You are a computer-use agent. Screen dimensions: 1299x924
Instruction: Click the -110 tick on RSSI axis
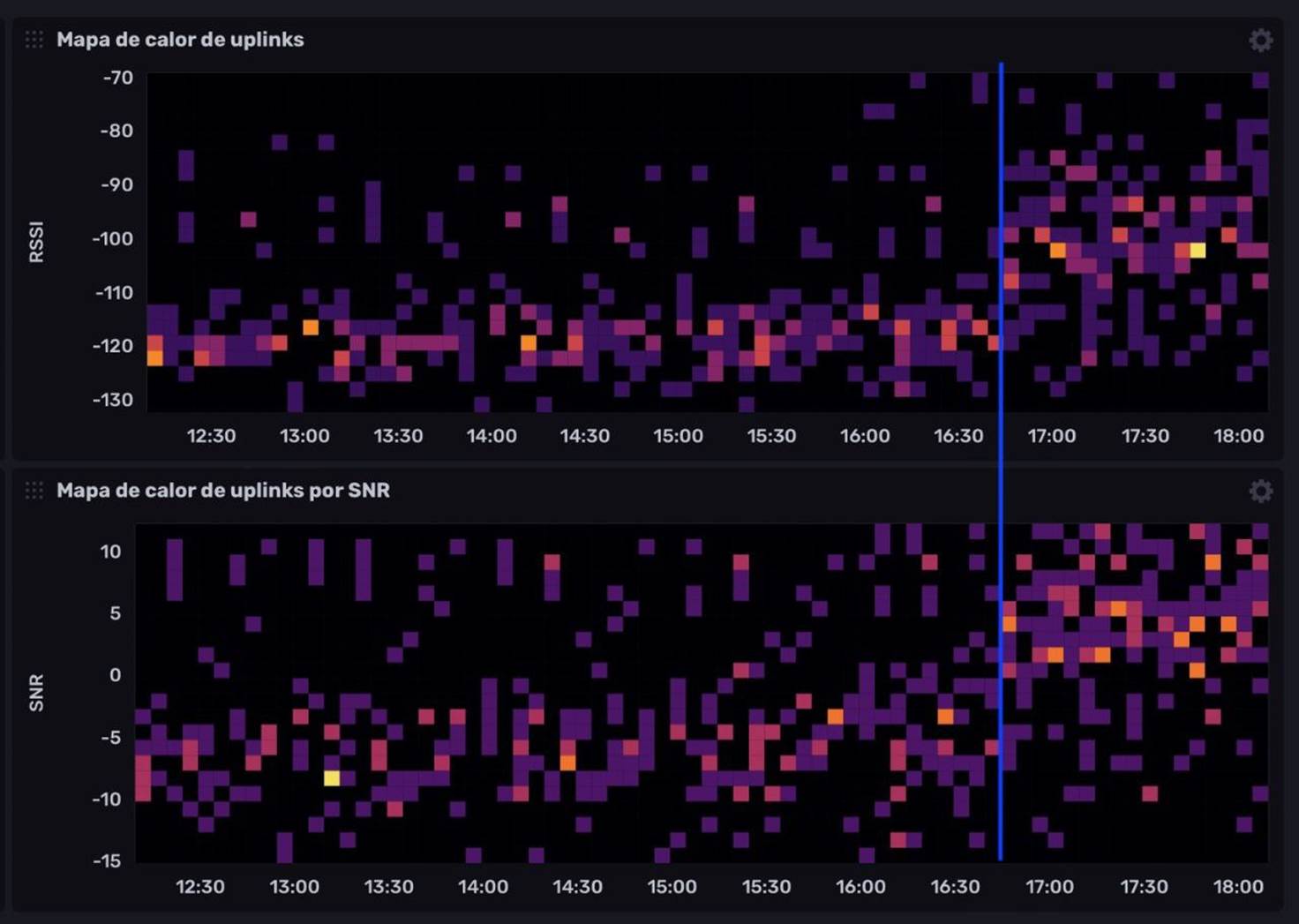(x=114, y=292)
